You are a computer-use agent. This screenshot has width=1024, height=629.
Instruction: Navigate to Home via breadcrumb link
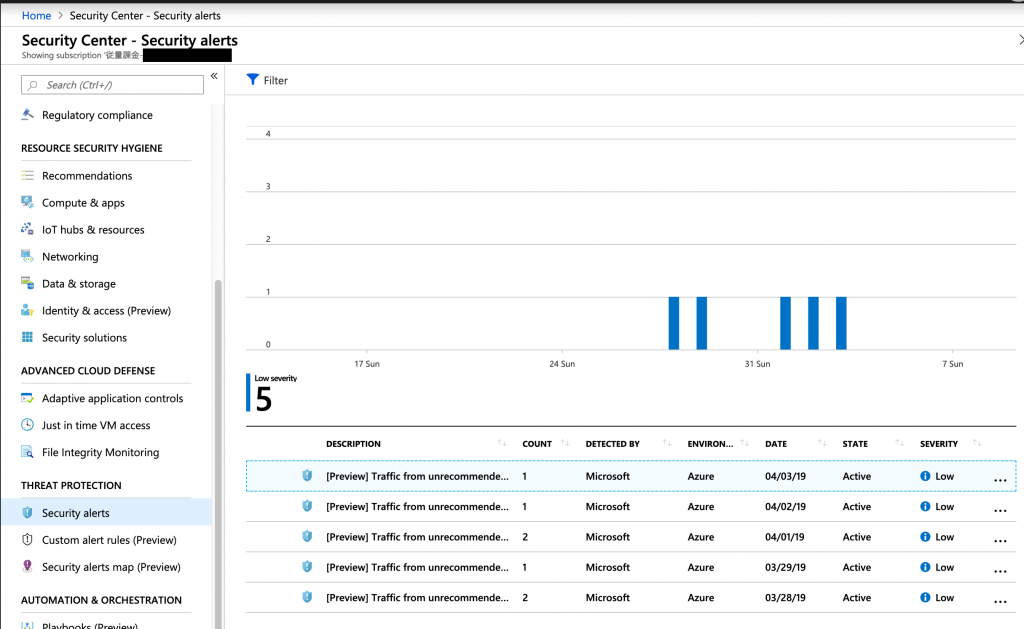[x=37, y=16]
